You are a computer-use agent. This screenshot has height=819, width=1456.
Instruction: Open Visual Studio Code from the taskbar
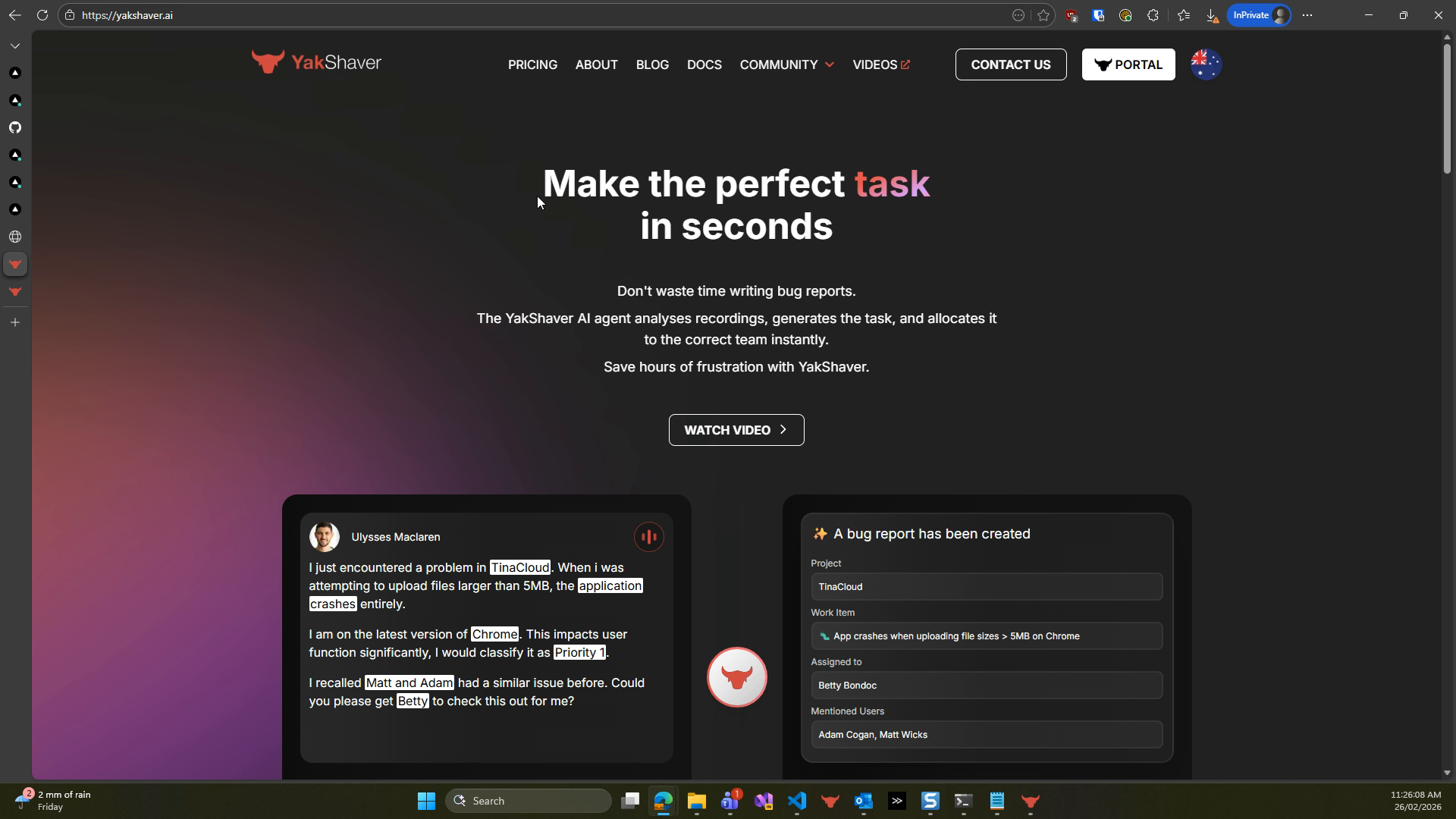(796, 801)
